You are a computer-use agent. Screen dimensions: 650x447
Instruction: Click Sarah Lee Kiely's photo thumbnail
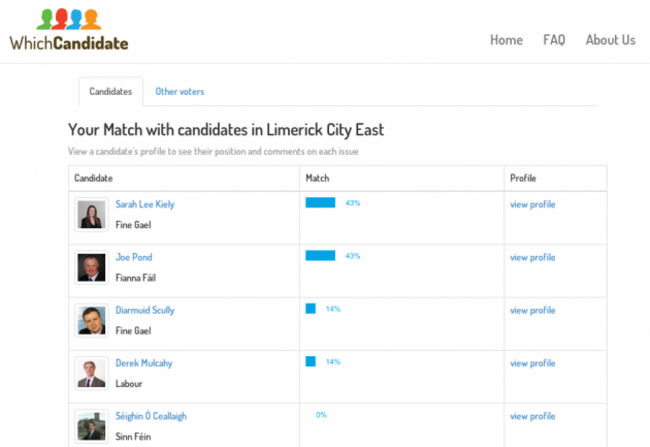click(92, 214)
